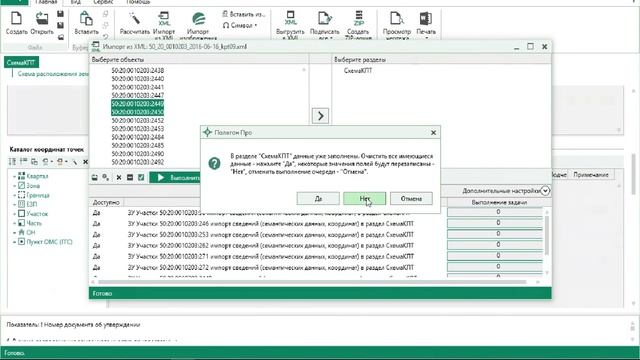Click the Выполнить run button
Viewport: 640px width, 360px height.
pos(175,178)
